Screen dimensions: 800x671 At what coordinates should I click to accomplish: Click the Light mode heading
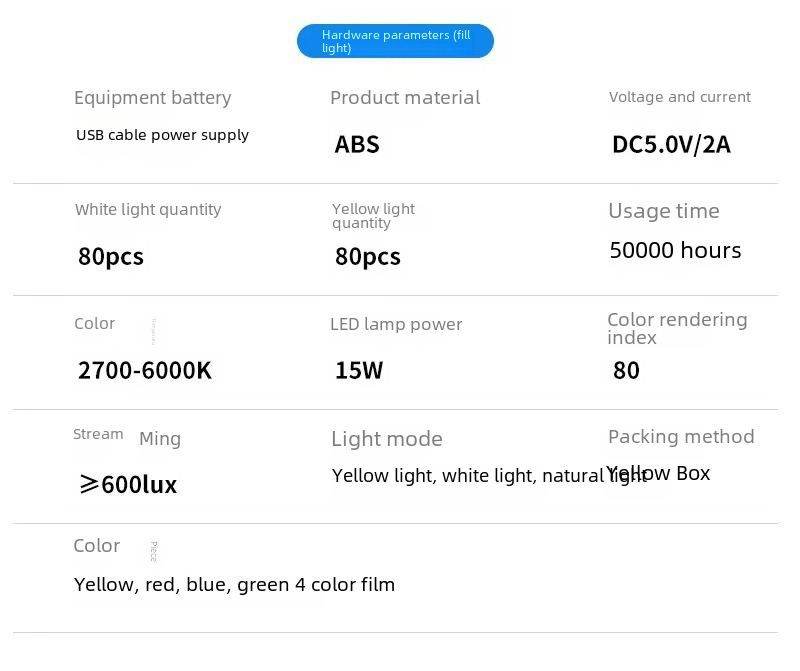pos(386,439)
